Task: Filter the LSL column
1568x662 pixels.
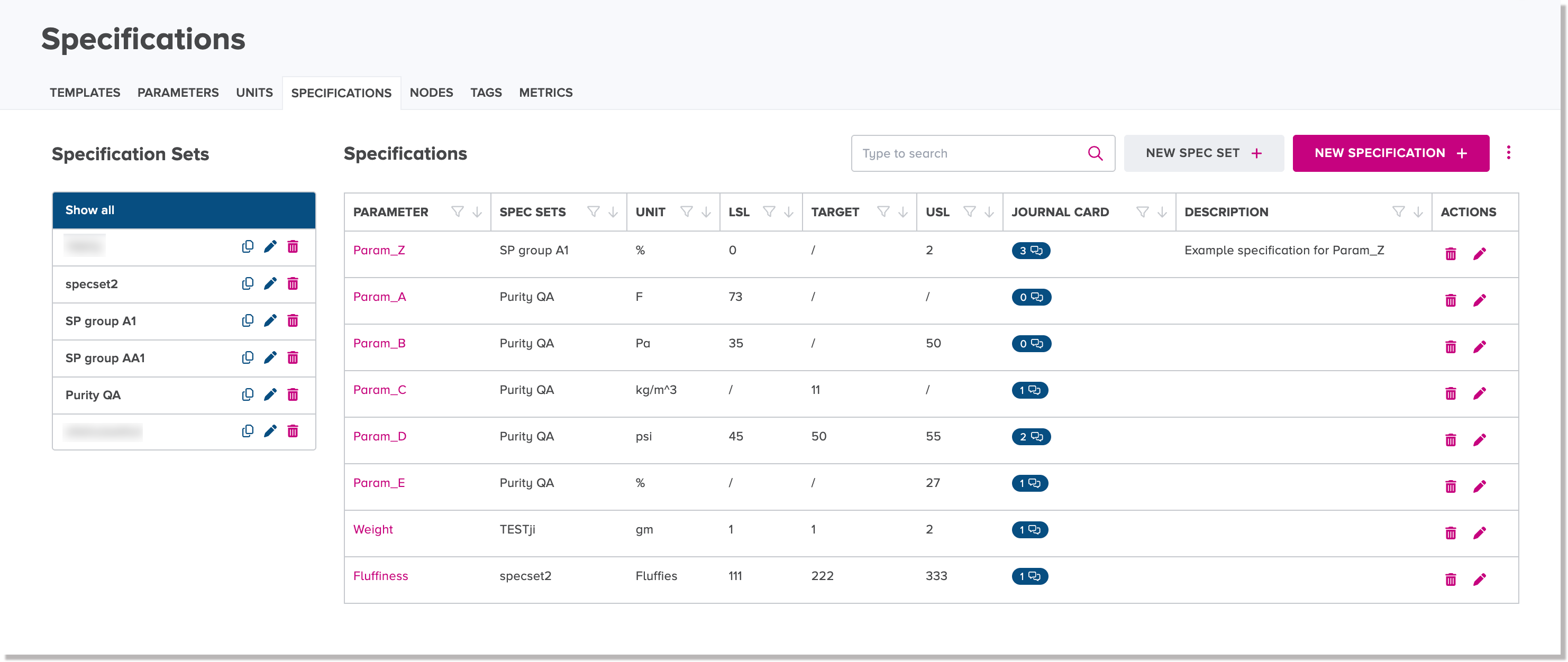Action: pyautogui.click(x=769, y=212)
